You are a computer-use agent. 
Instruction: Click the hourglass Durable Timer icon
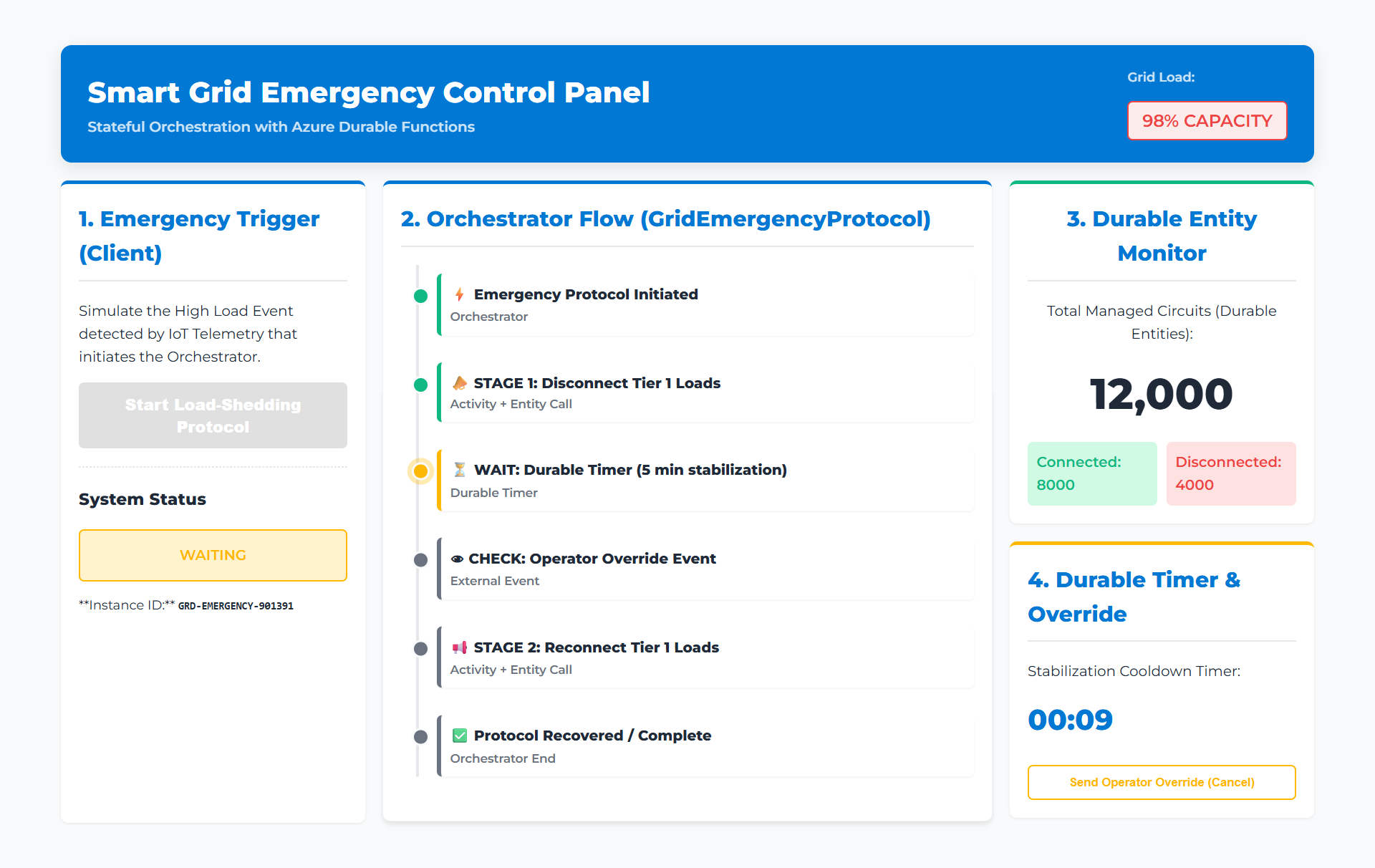(460, 470)
